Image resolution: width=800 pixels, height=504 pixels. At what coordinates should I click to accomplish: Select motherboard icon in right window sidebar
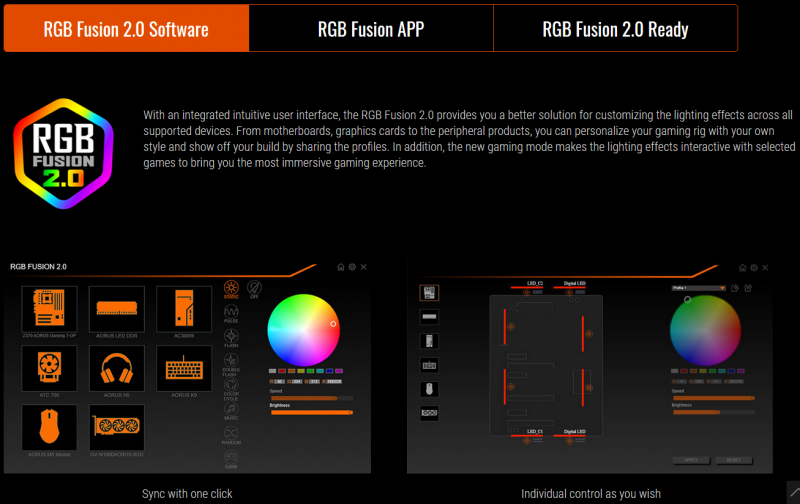click(429, 293)
